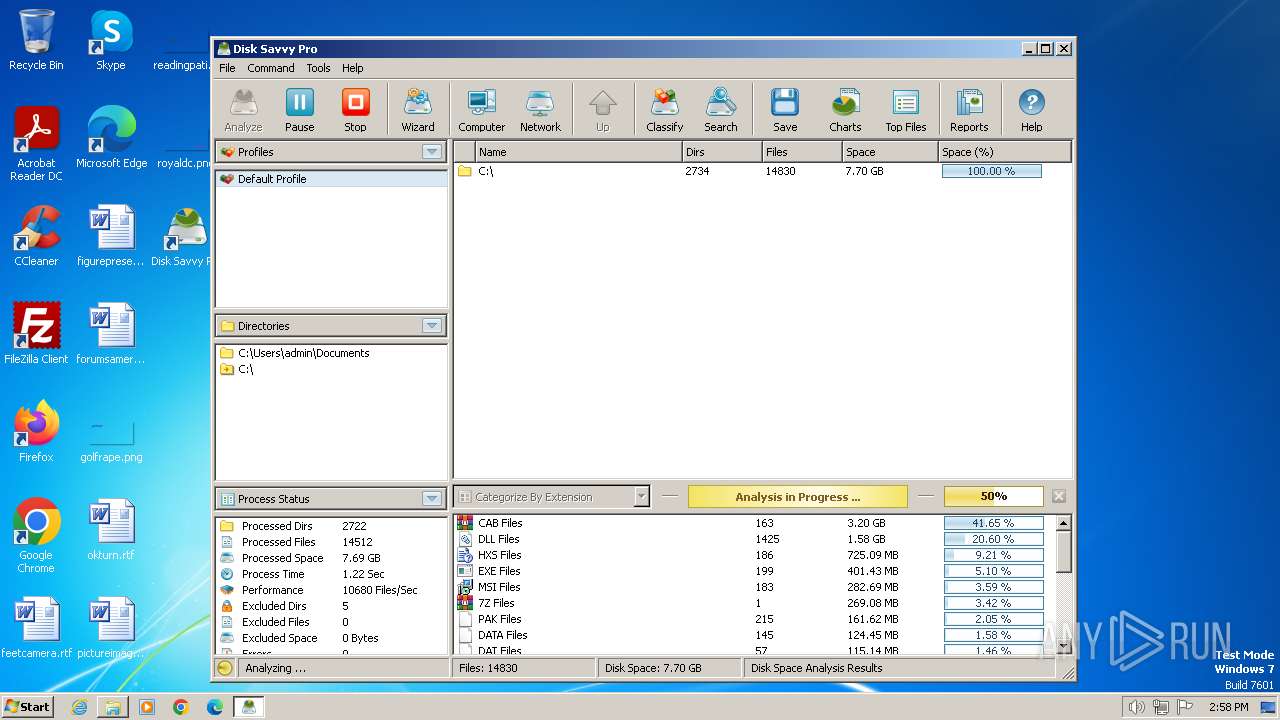Open the File menu
The image size is (1280, 720).
click(228, 68)
